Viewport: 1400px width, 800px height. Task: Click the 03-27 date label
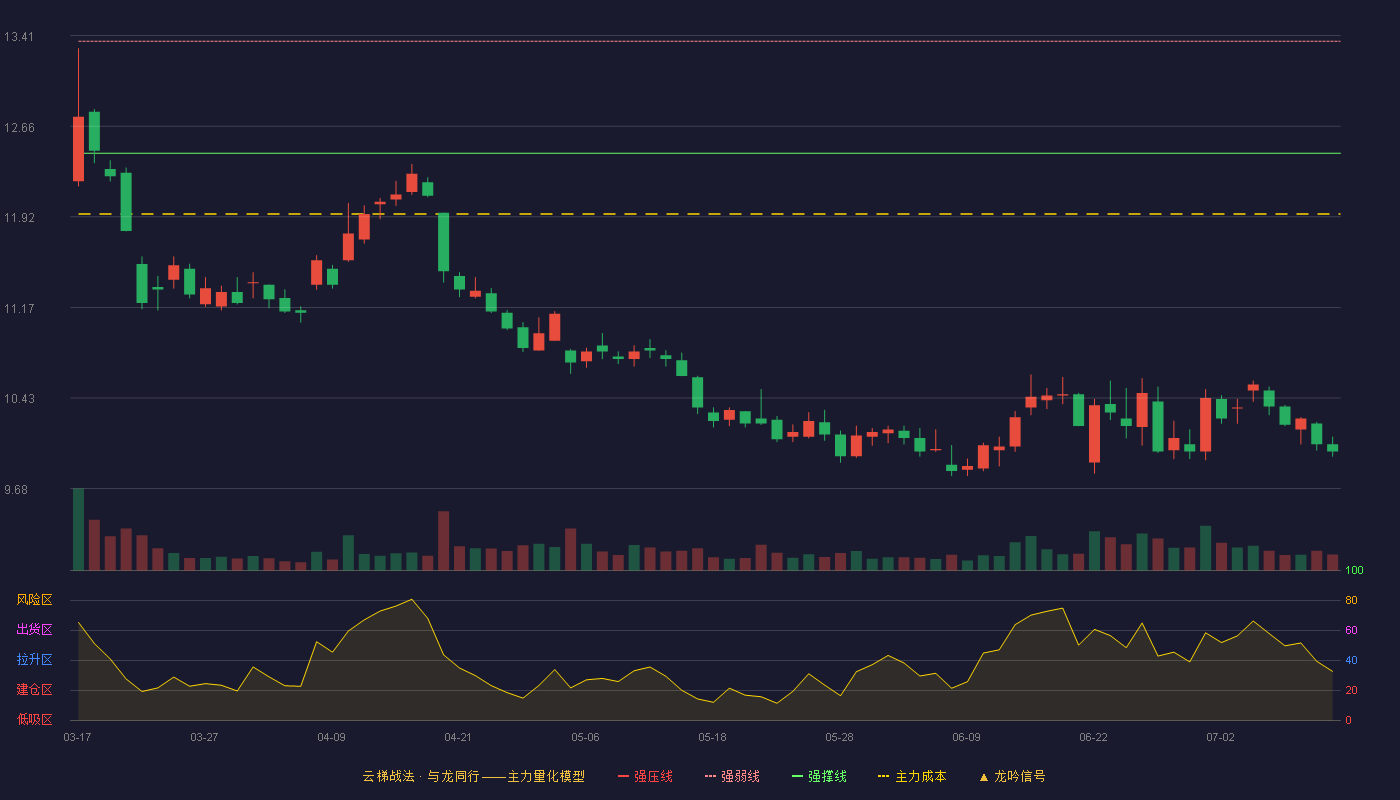point(204,737)
